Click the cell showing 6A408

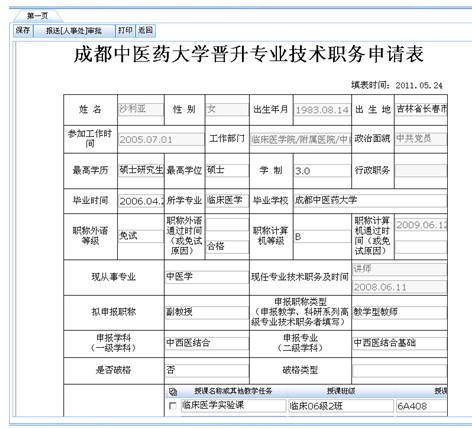coord(421,406)
